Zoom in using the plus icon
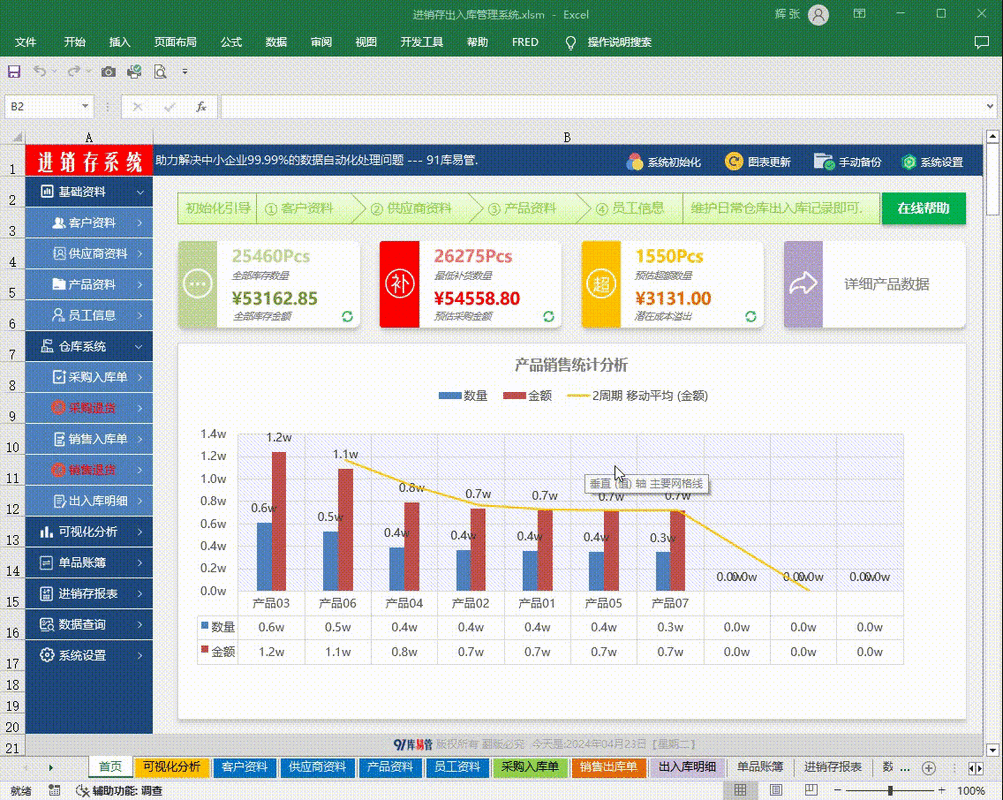The width and height of the screenshot is (1003, 800). (x=942, y=791)
